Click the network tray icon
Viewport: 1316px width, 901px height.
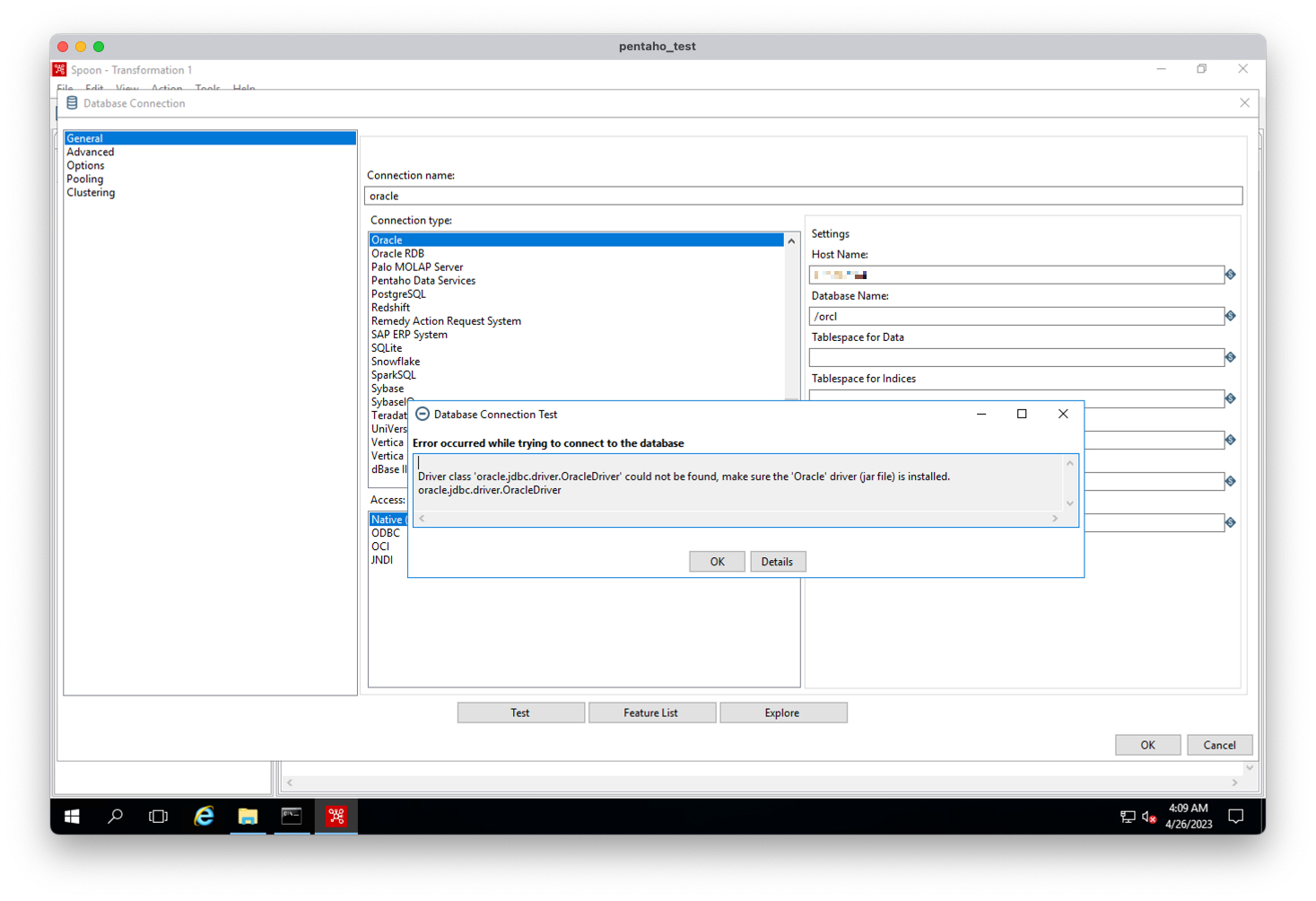coord(1128,817)
